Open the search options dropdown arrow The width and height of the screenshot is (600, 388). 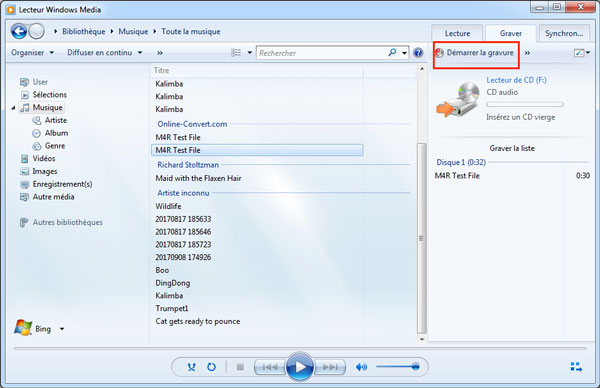(x=404, y=53)
